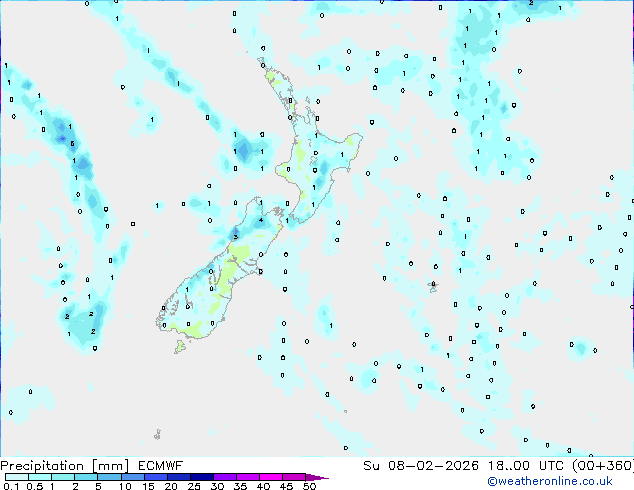Viewport: 634px width, 490px height.
Task: Click the above-50 arrow tip of the legend
Action: click(x=317, y=477)
